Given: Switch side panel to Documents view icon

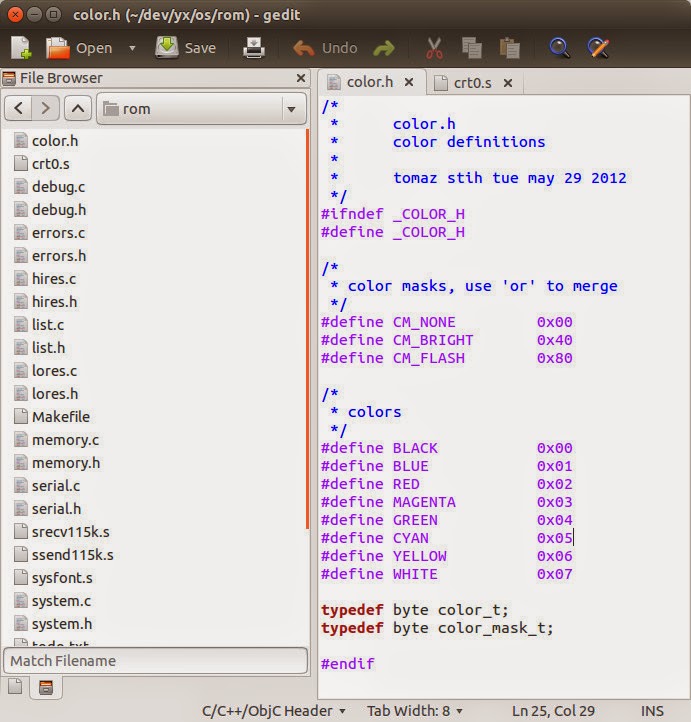Looking at the screenshot, I should pyautogui.click(x=15, y=687).
